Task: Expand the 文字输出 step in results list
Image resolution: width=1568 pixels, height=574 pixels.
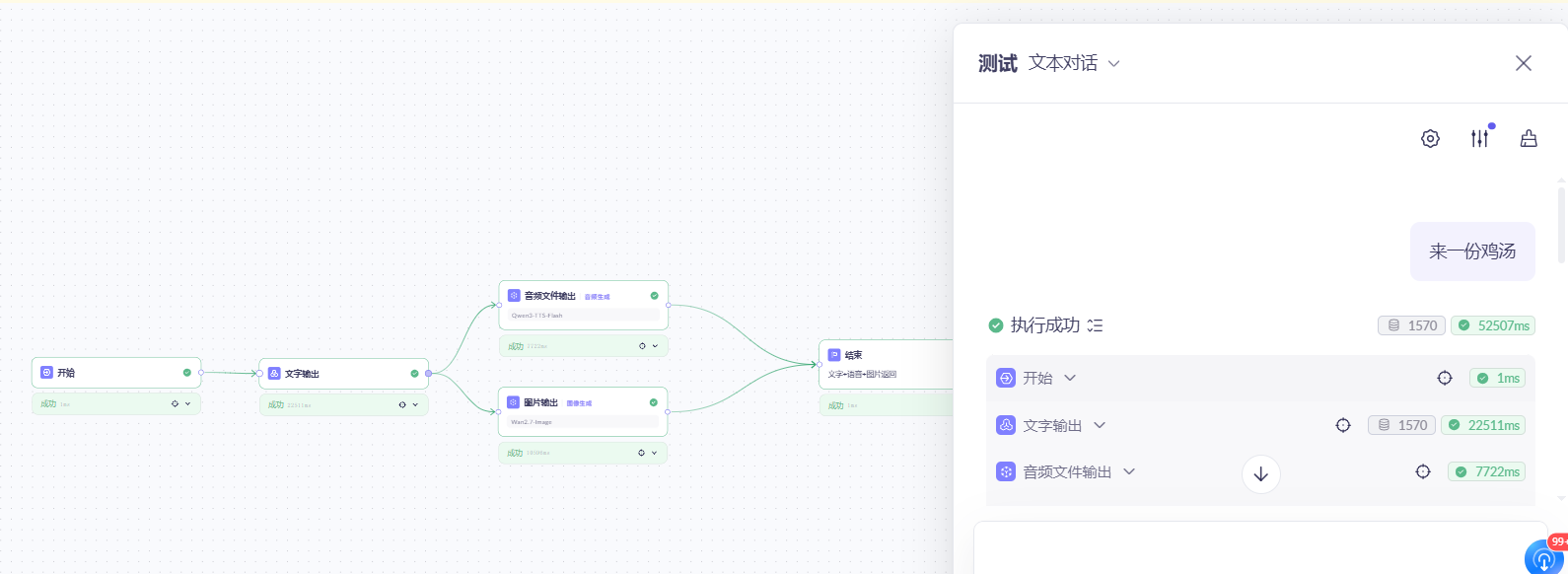Action: (1100, 425)
